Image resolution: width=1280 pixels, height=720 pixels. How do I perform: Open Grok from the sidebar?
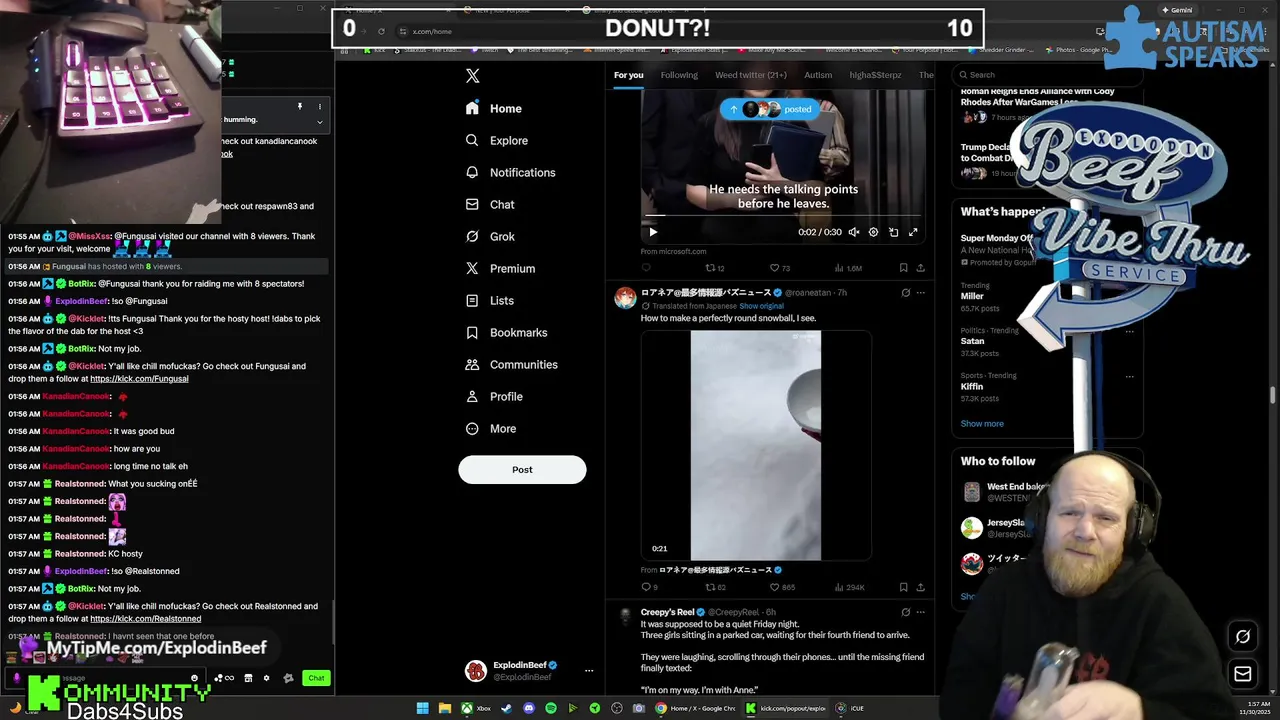pyautogui.click(x=490, y=236)
